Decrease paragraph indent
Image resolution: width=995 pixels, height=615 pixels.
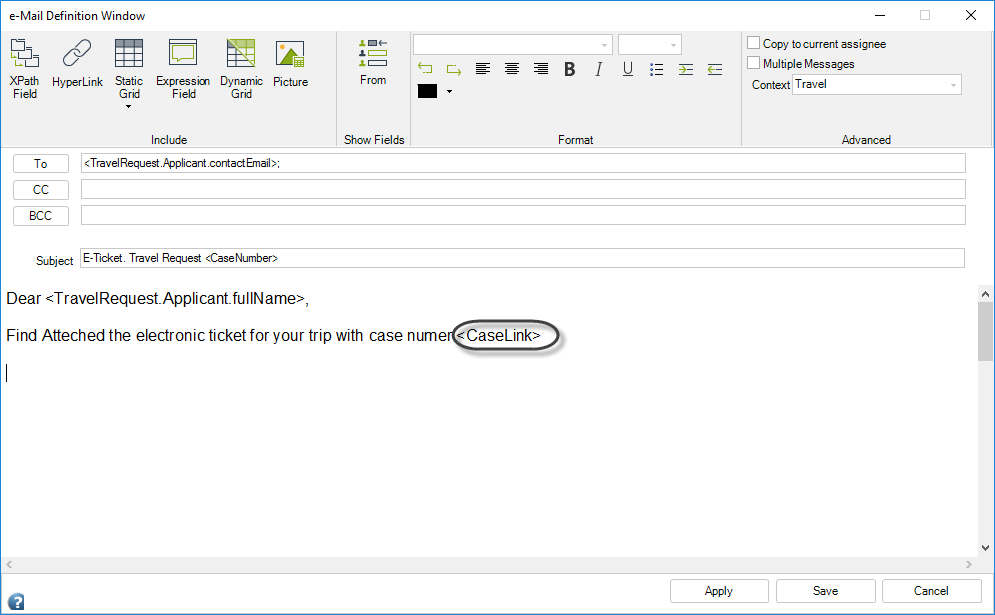click(x=715, y=69)
